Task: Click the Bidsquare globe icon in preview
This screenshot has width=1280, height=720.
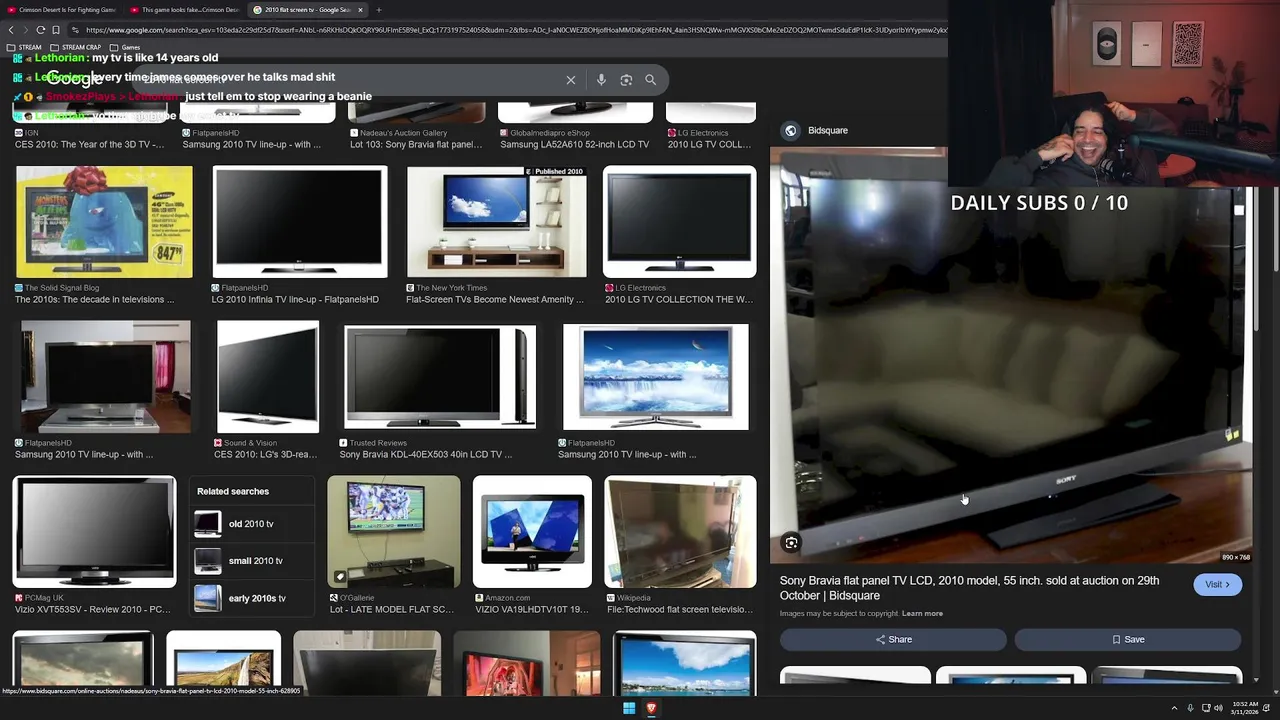Action: click(791, 130)
